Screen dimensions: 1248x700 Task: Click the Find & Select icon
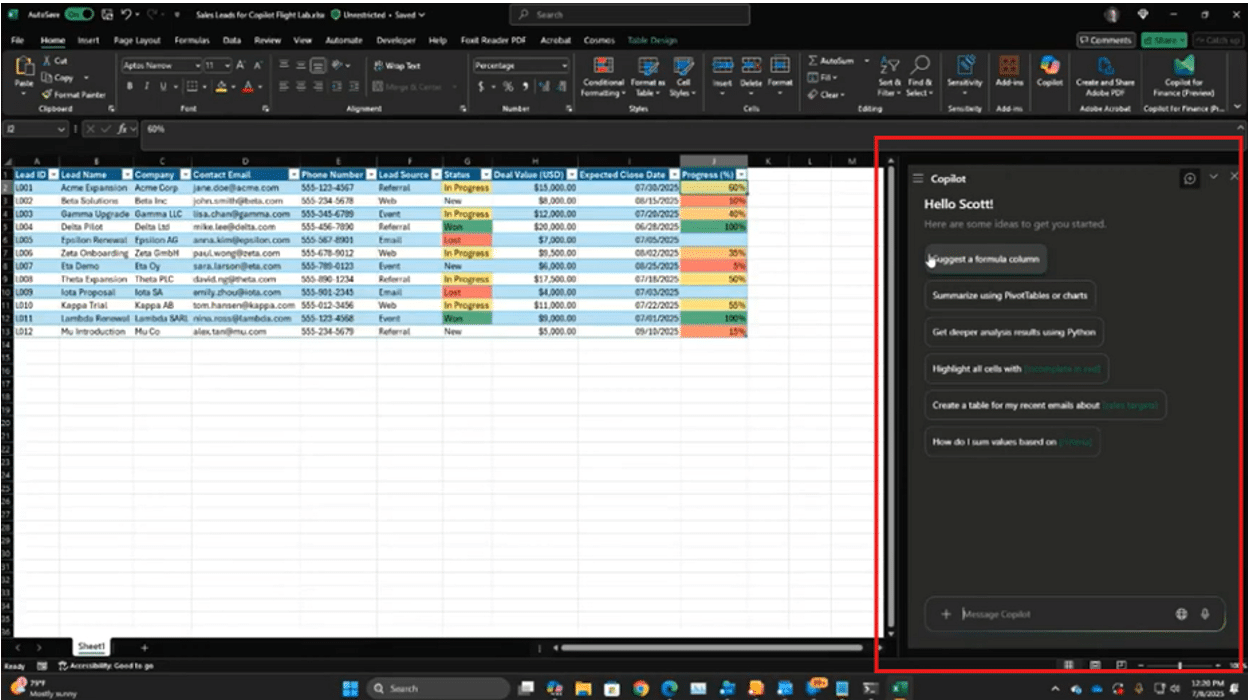pos(920,66)
